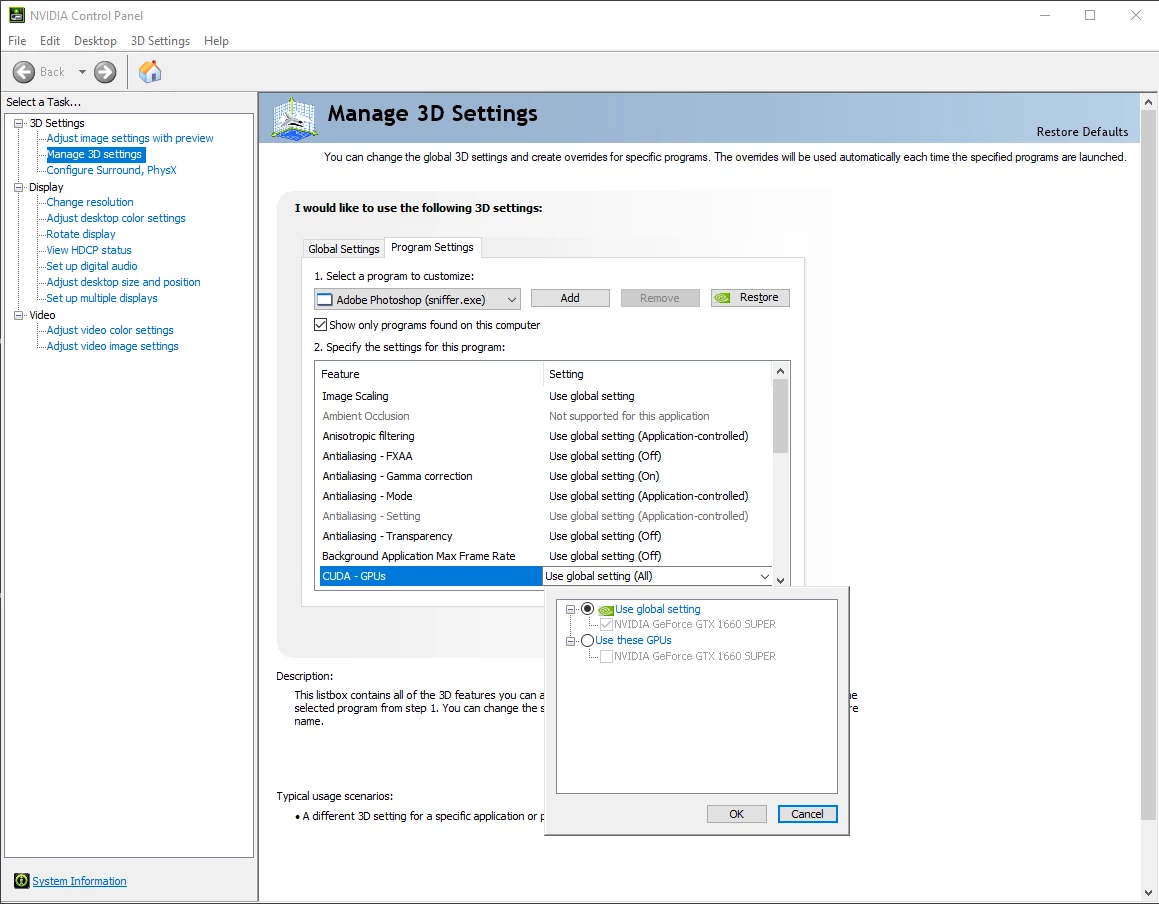Open Adjust image settings with preview
This screenshot has width=1159, height=904.
pyautogui.click(x=130, y=138)
